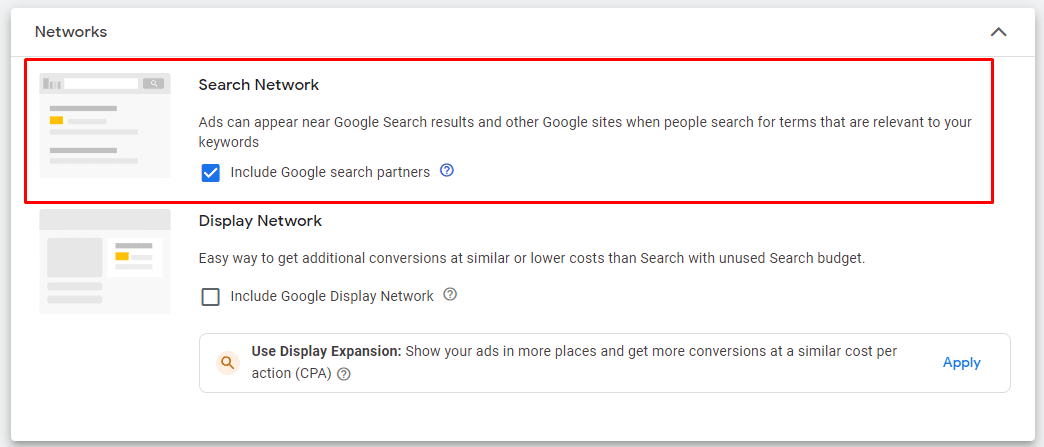This screenshot has height=447, width=1044.
Task: Enable Include Google Display Network checkbox
Action: [x=210, y=296]
